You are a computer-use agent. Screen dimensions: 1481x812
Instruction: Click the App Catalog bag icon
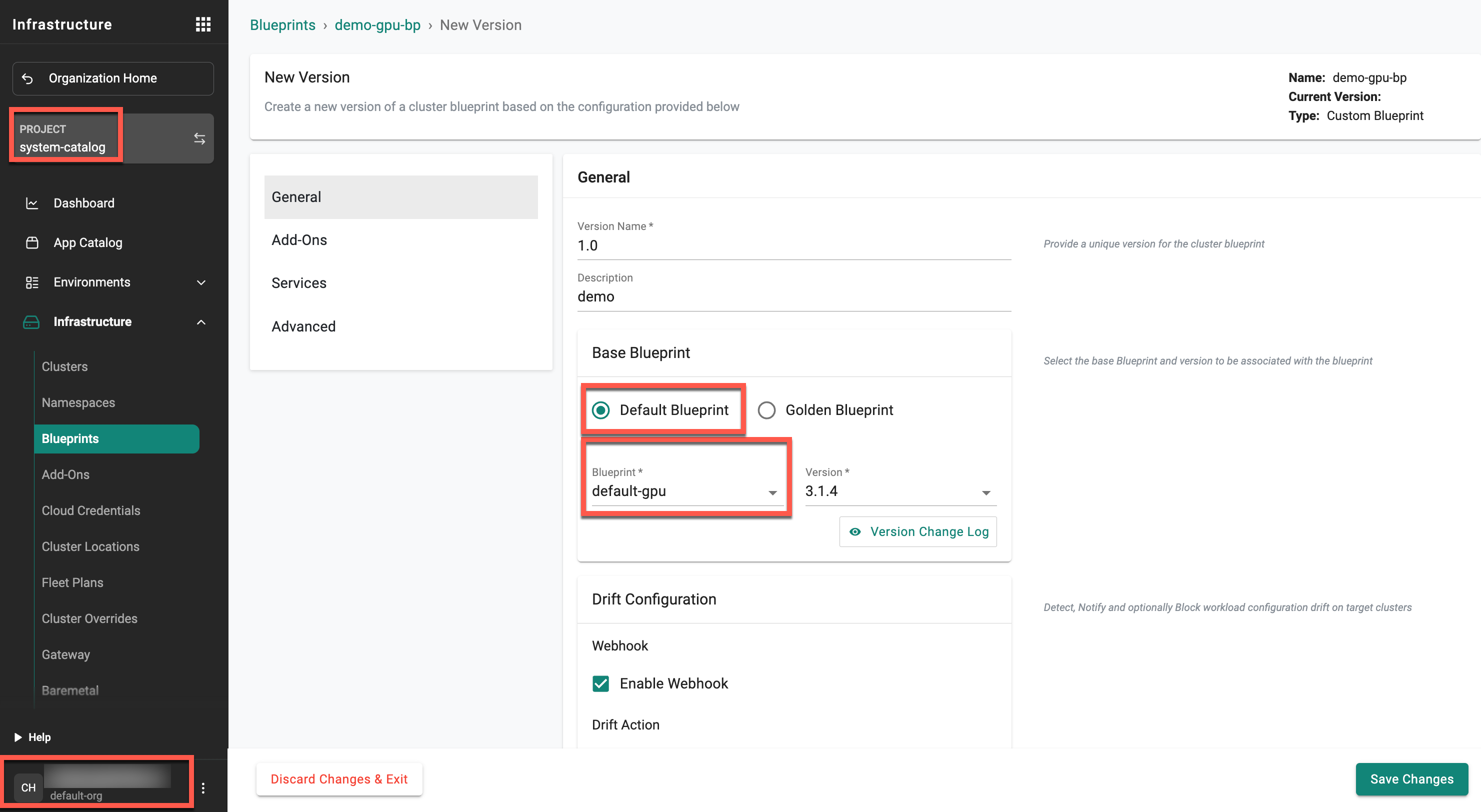(x=32, y=242)
